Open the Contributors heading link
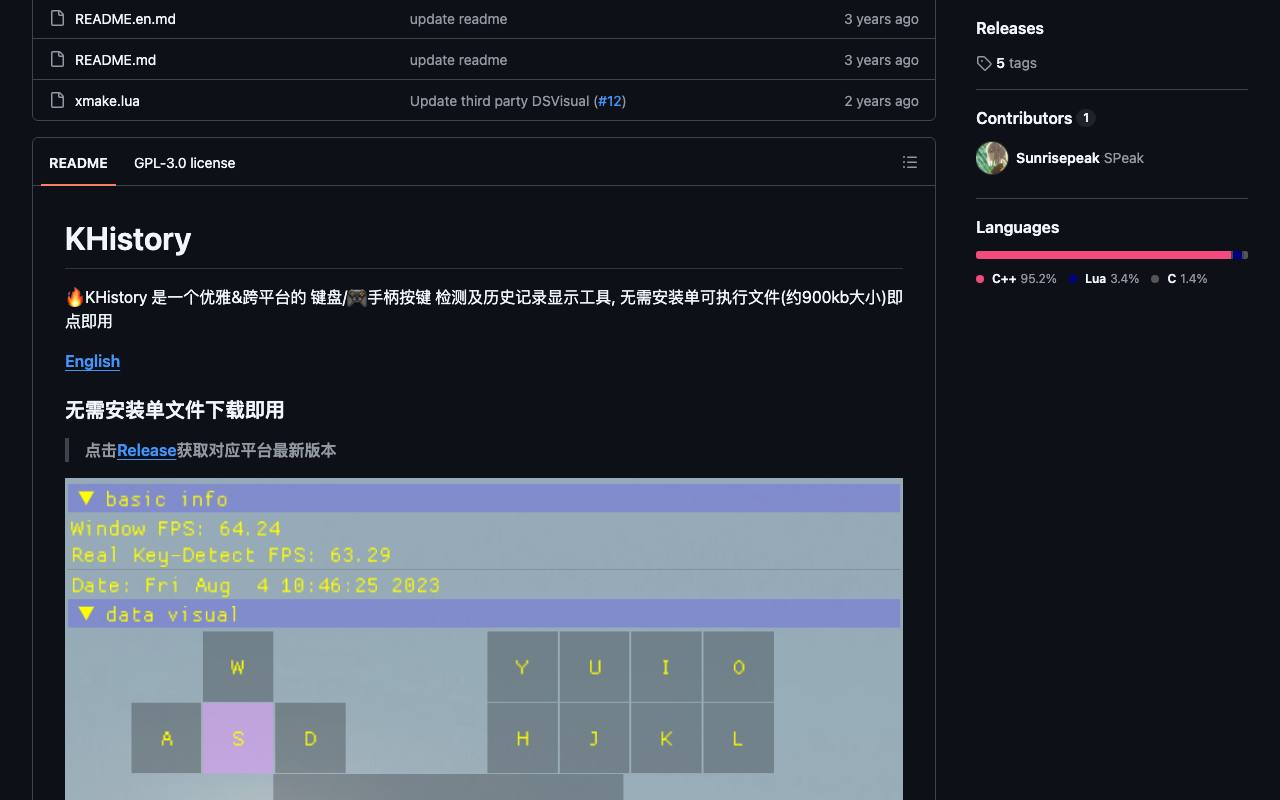Screen dimensions: 1280x800 [x=1024, y=118]
